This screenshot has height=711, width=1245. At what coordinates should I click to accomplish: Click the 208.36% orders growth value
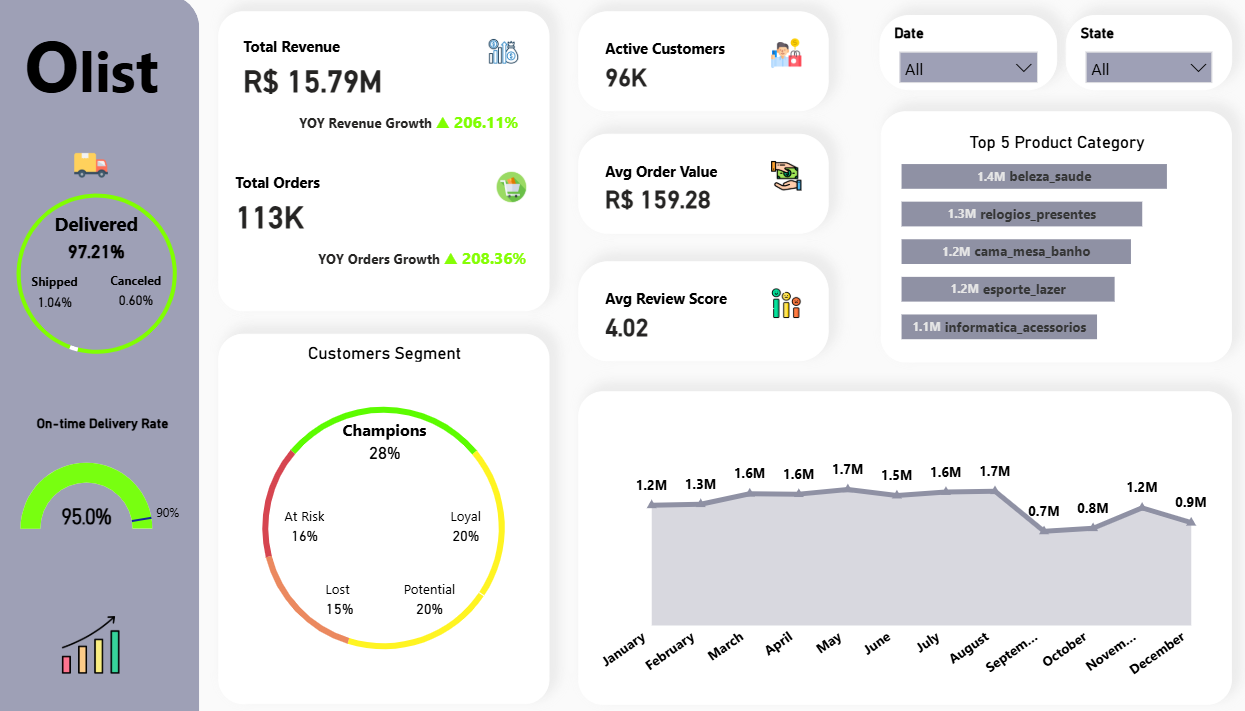(x=493, y=258)
